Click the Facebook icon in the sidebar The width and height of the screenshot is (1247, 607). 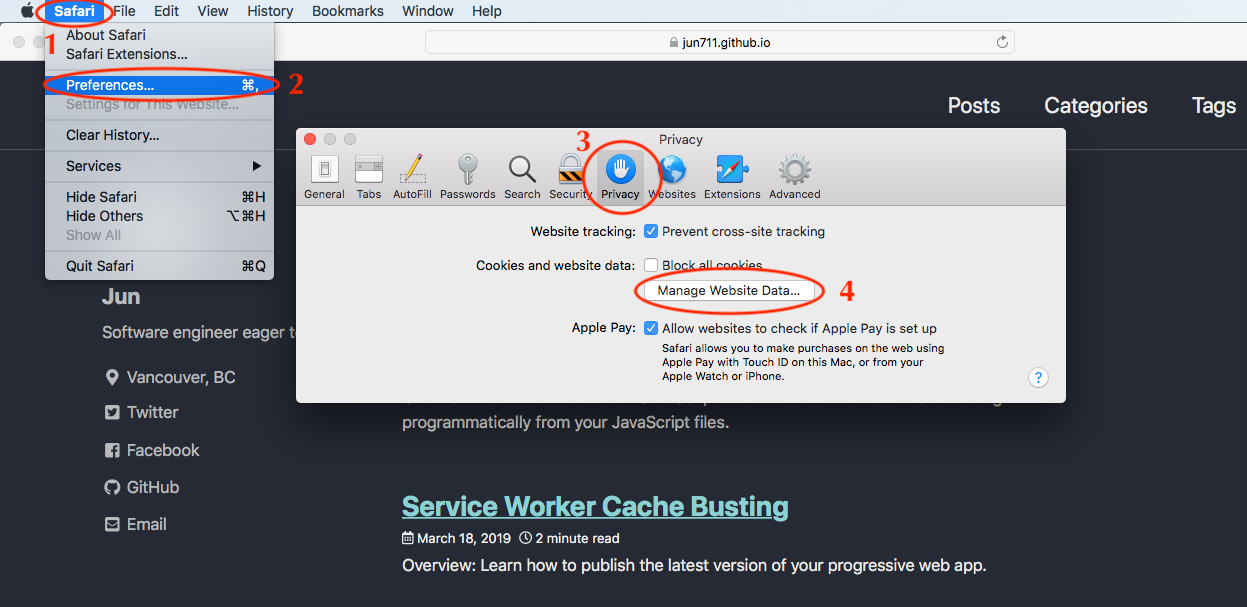click(112, 451)
